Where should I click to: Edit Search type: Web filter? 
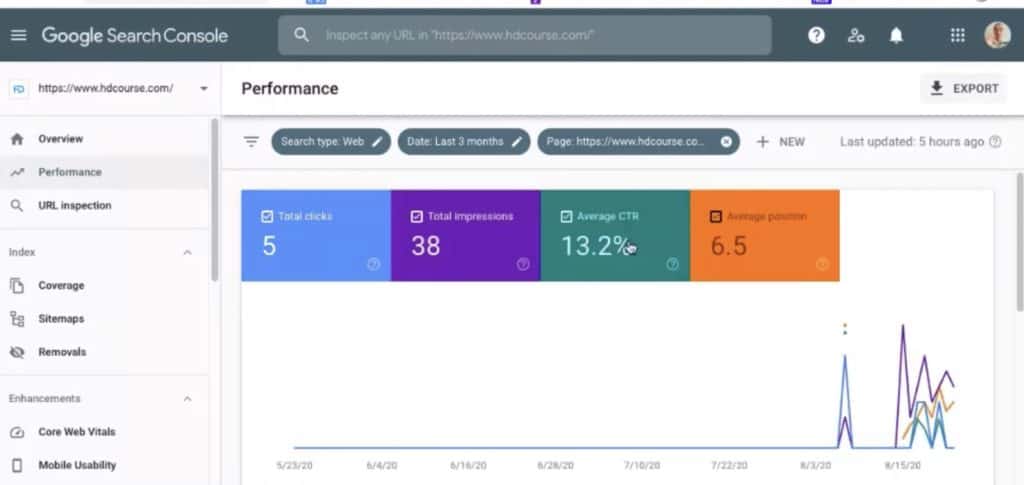[331, 142]
